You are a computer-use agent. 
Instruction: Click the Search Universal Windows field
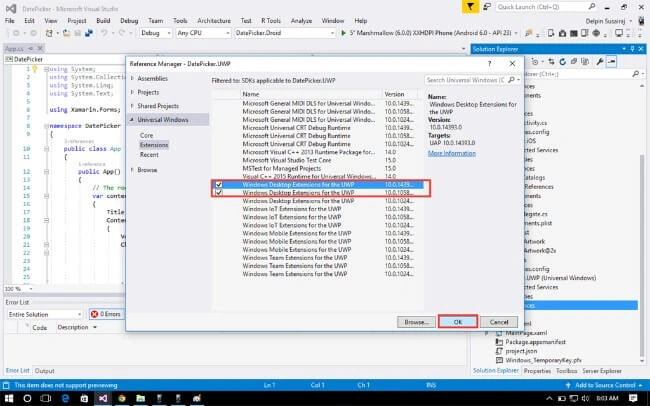click(466, 80)
